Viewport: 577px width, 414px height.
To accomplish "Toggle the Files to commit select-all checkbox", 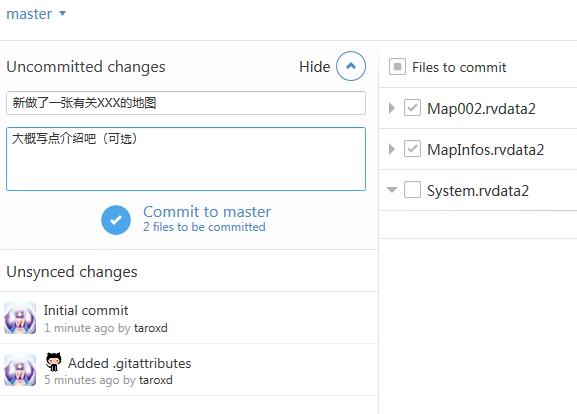I will tap(397, 67).
